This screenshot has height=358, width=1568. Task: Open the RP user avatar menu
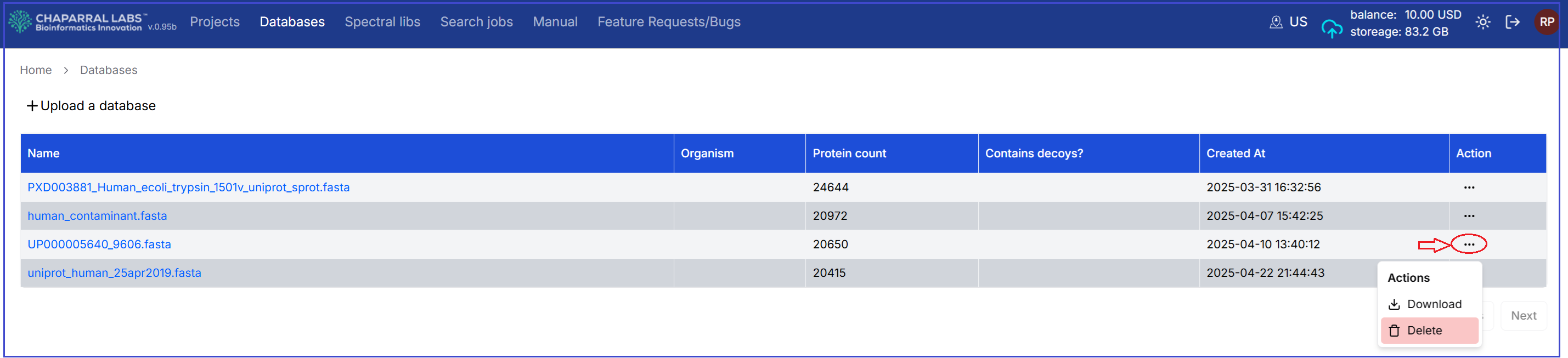click(1546, 22)
